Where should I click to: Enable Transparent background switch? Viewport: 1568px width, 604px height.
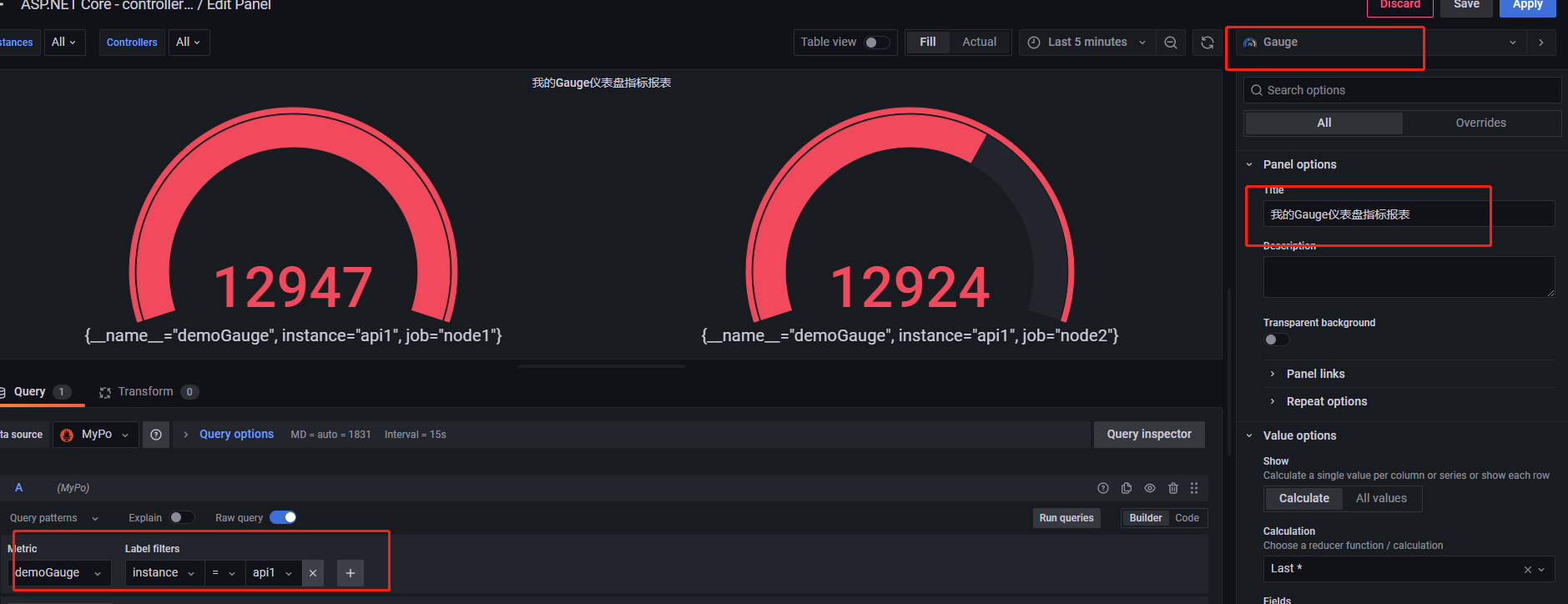[1277, 340]
